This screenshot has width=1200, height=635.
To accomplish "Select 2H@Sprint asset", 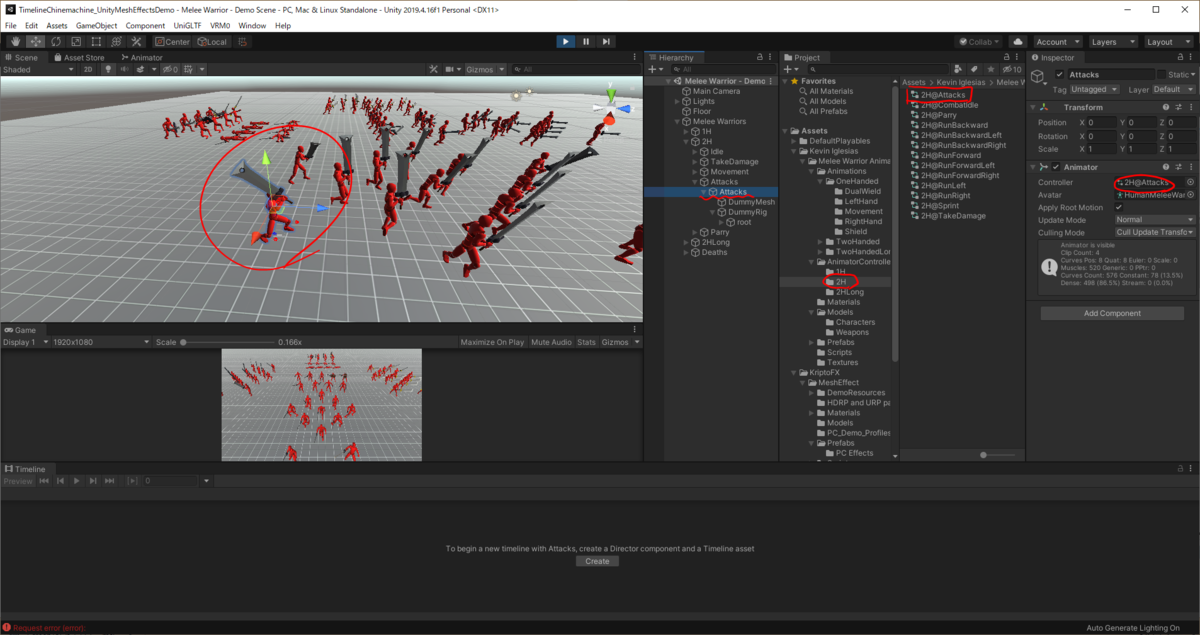I will (940, 205).
